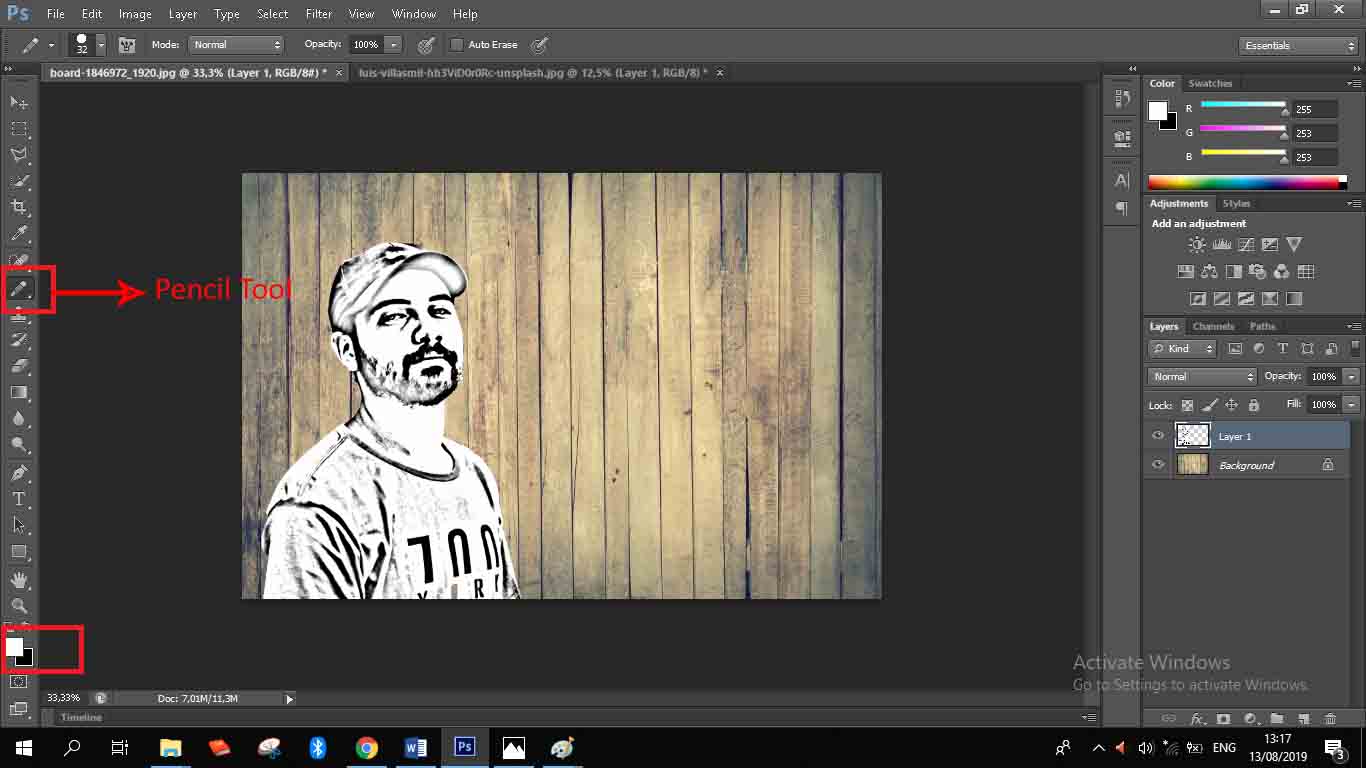Viewport: 1366px width, 768px height.
Task: Click the foreground color swatch in the toolbar
Action: pyautogui.click(x=14, y=647)
